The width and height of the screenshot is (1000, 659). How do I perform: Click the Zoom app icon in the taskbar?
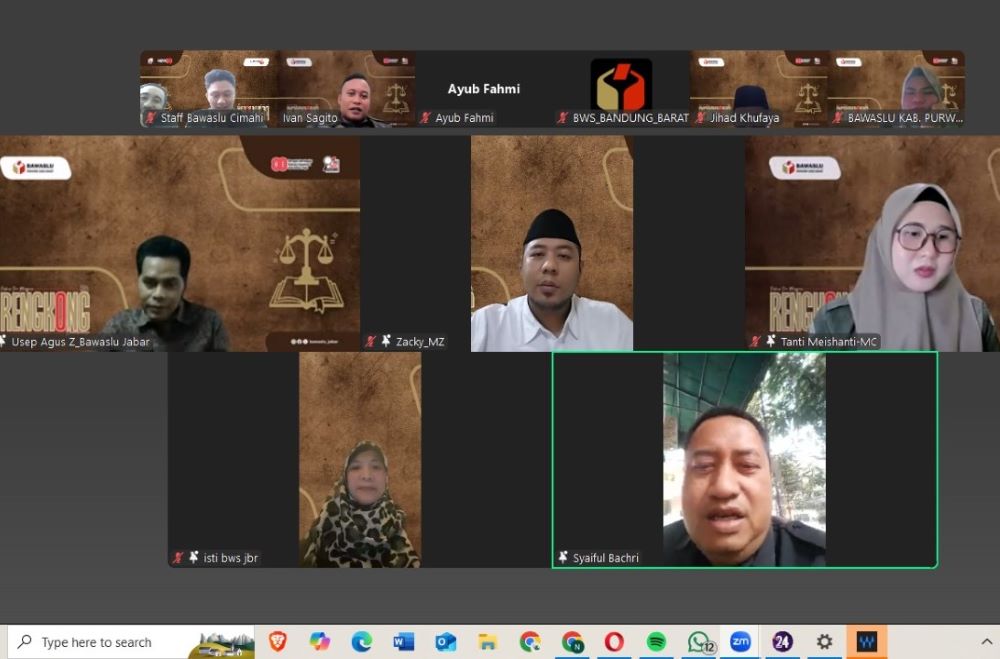740,642
